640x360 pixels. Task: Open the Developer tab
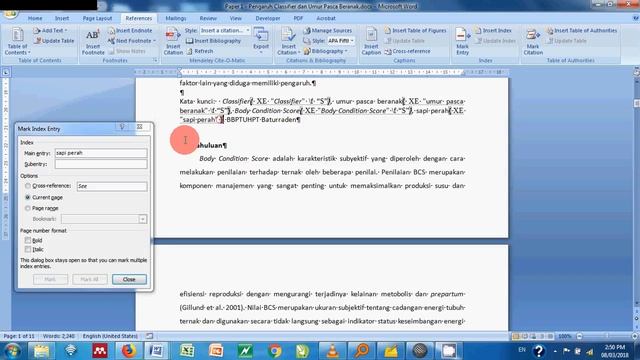pos(268,18)
